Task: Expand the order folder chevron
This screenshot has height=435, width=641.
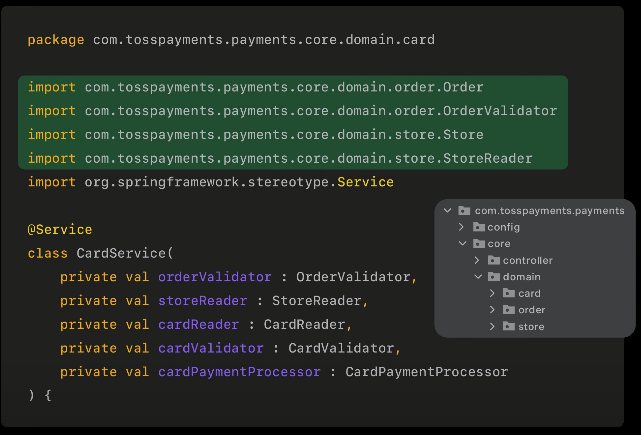Action: 492,310
